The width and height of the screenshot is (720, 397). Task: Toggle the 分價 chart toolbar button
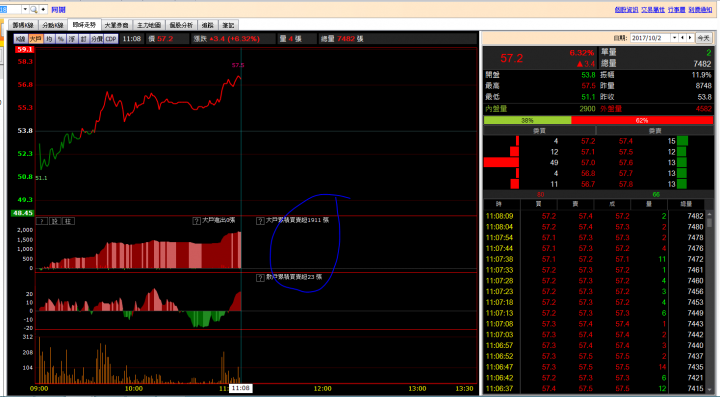coord(96,39)
